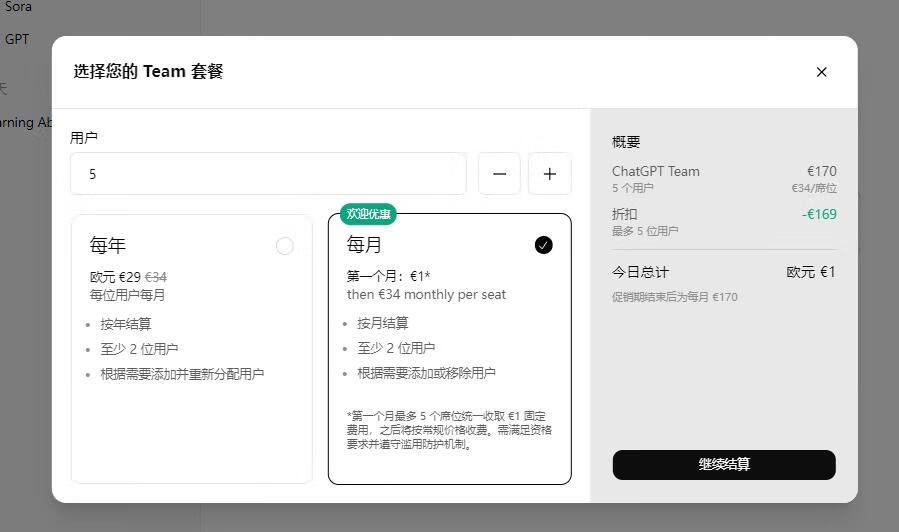The width and height of the screenshot is (899, 532).
Task: Select the 每年 annual billing radio button
Action: tap(285, 246)
